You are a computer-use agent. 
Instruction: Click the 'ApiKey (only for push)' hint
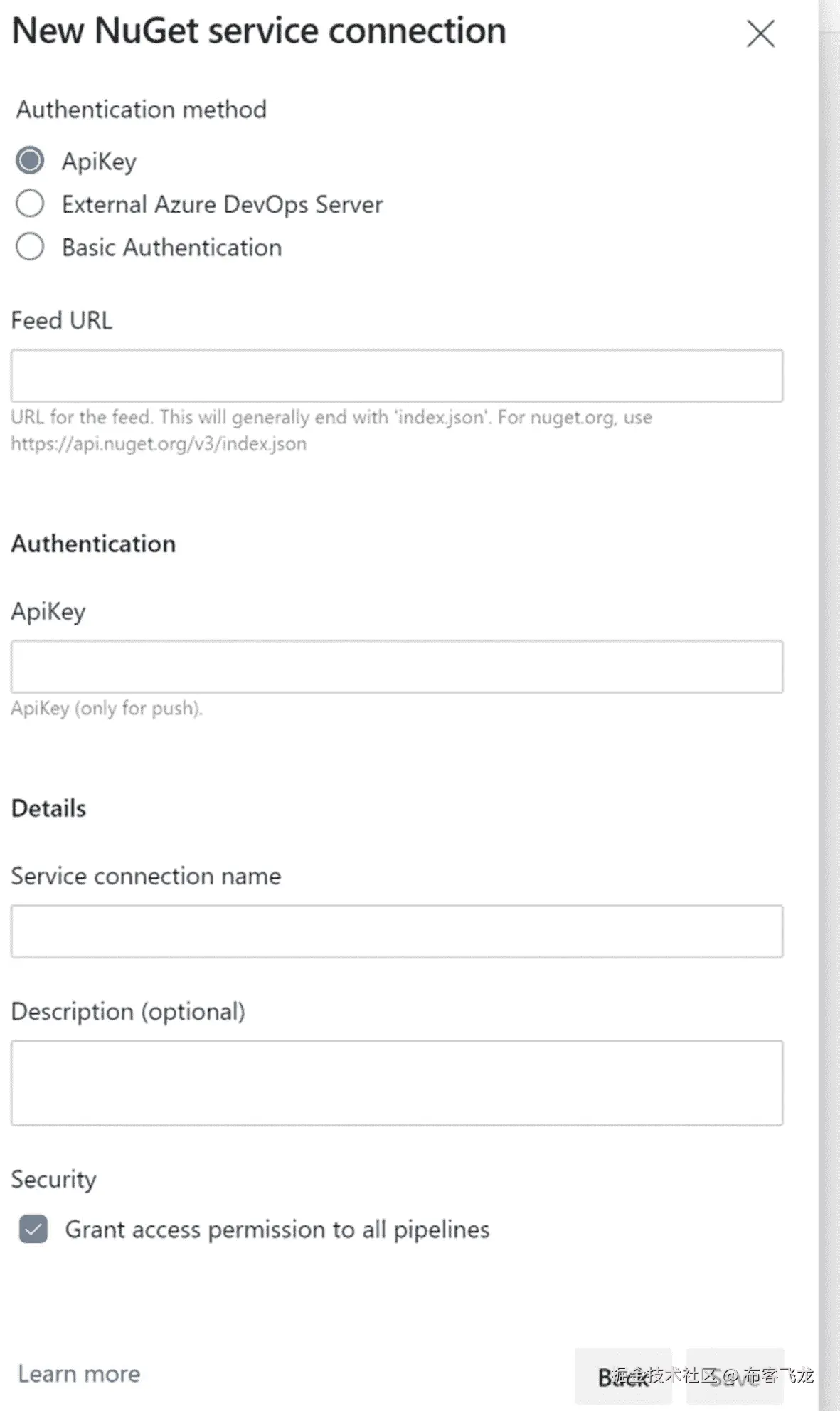point(107,708)
